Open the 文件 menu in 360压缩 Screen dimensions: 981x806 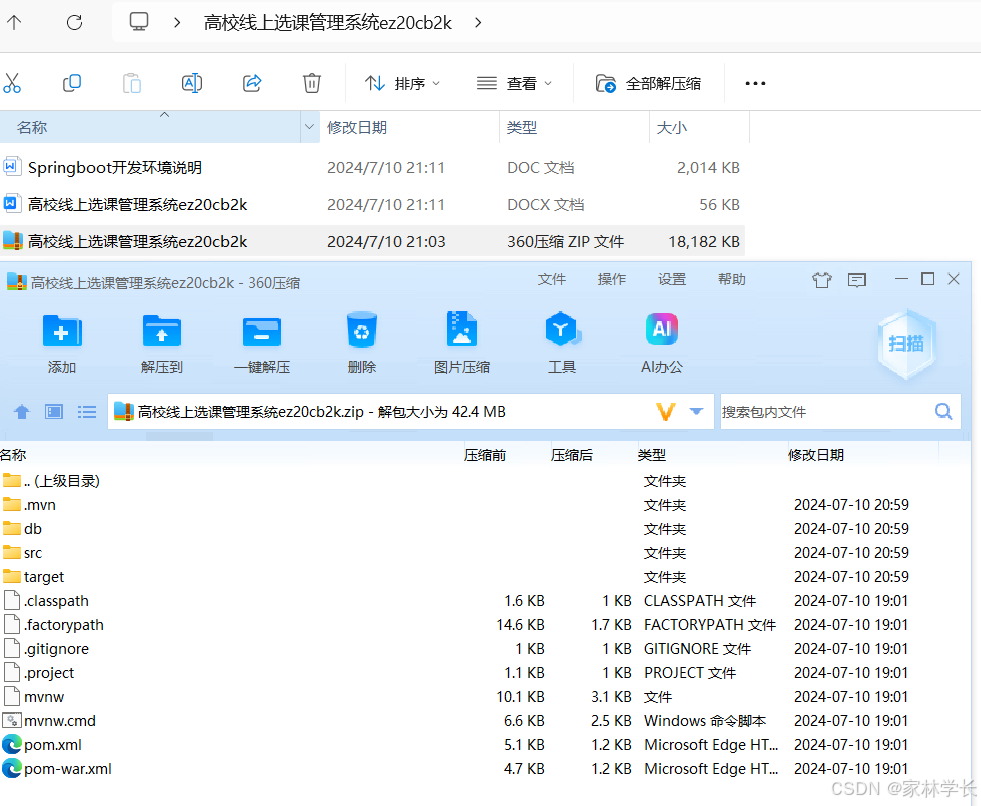tap(551, 279)
